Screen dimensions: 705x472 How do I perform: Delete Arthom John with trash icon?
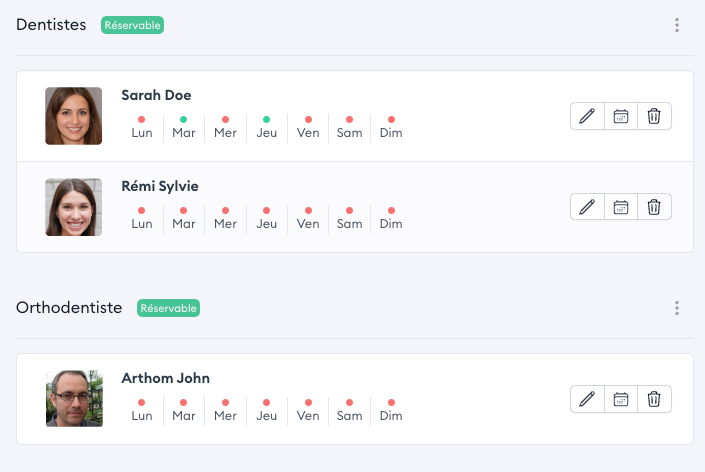pos(654,399)
